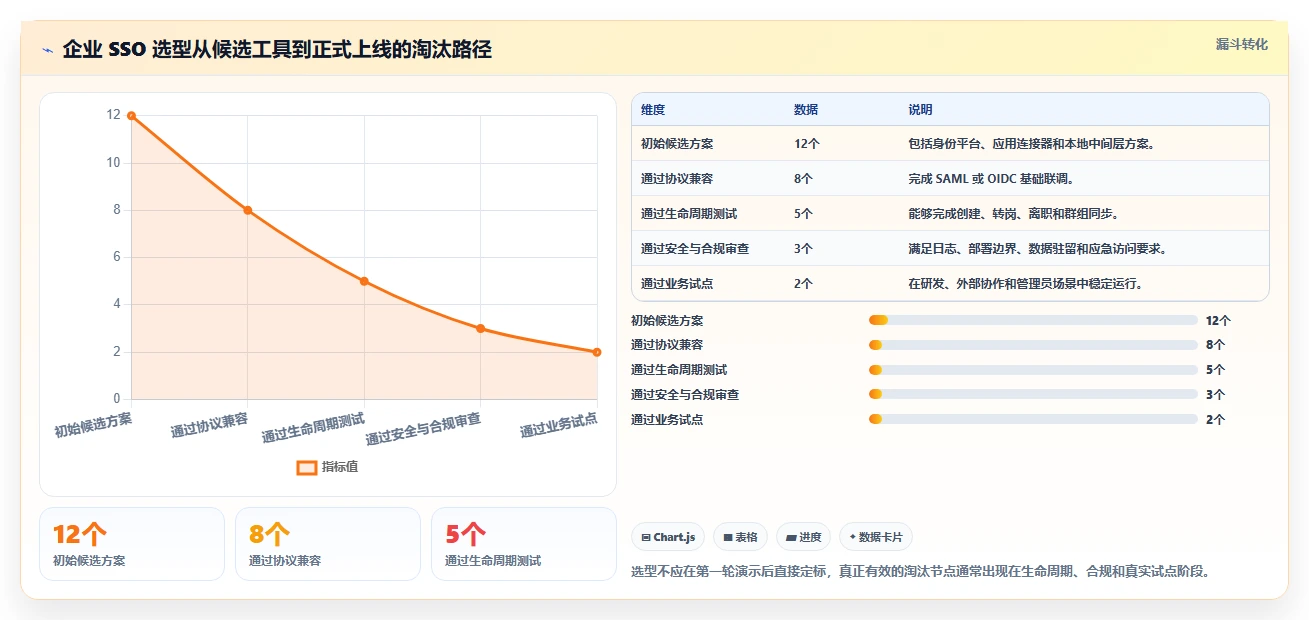Click the lightning icon before the title

click(48, 50)
